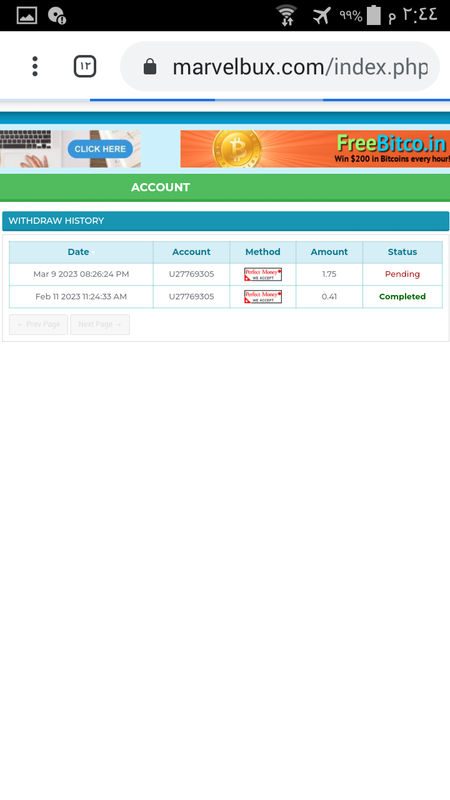Image resolution: width=450 pixels, height=800 pixels.
Task: Tap the battery icon in status bar
Action: tap(374, 15)
